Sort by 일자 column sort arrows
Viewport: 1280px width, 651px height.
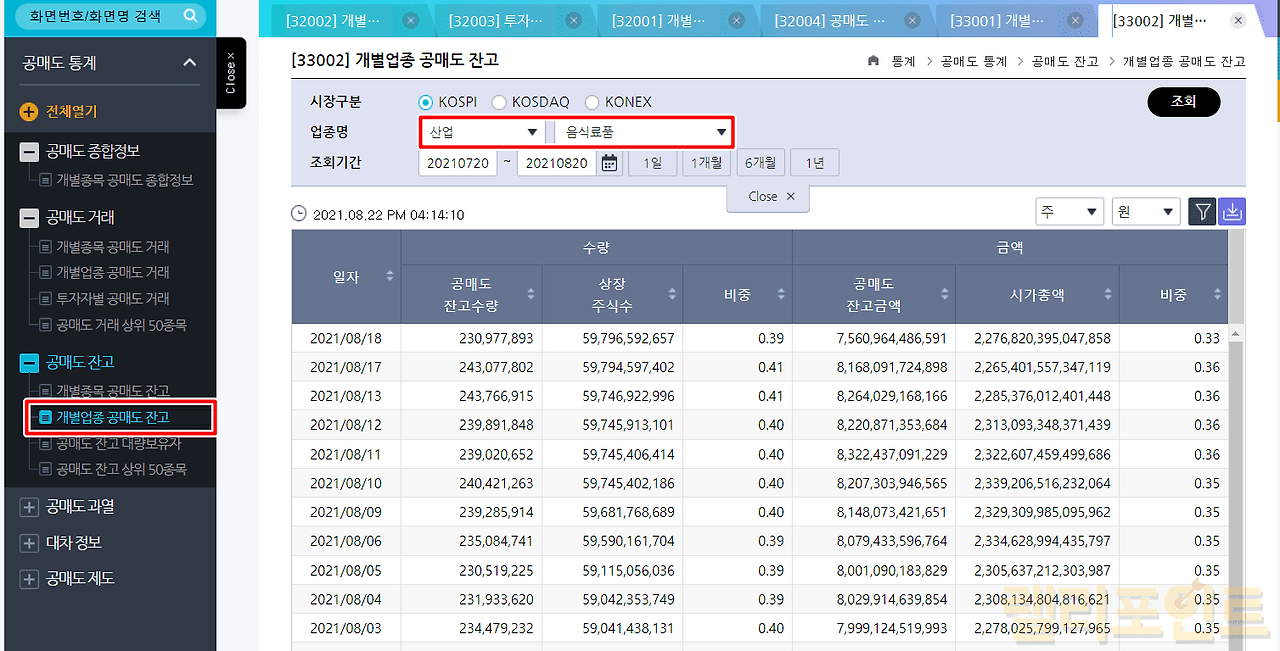[x=389, y=276]
